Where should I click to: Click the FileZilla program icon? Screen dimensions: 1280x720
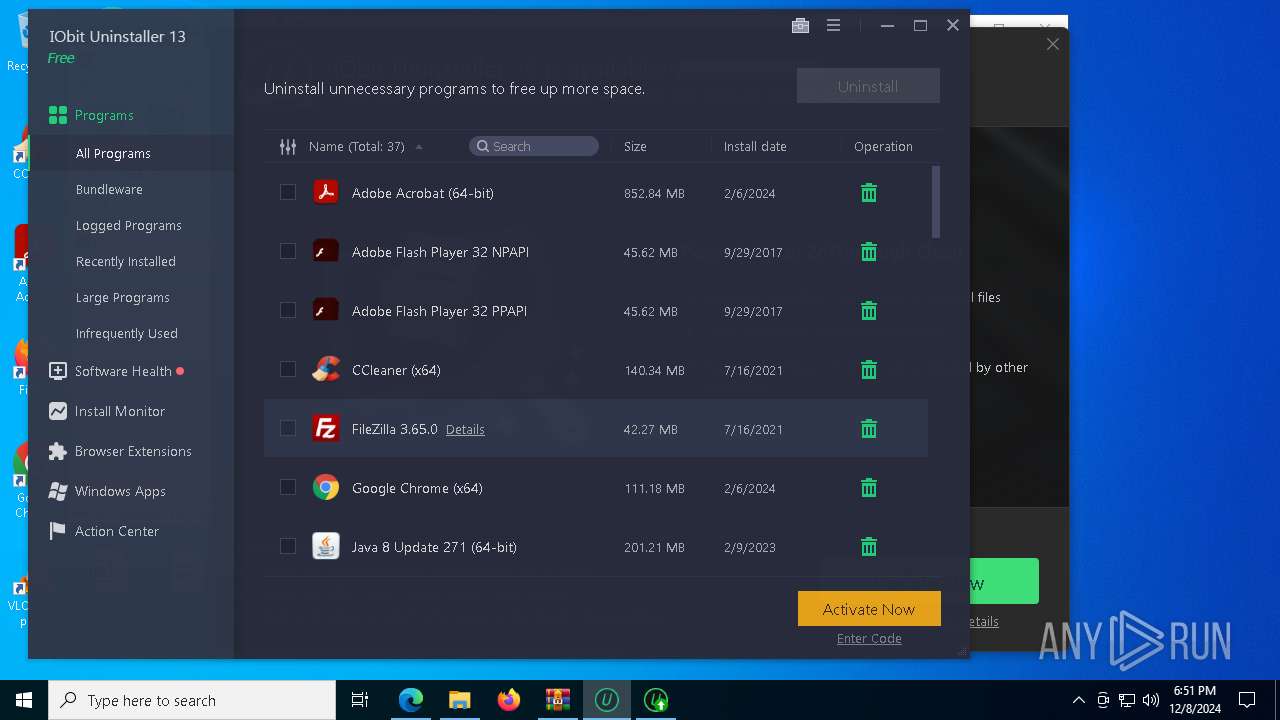coord(326,428)
